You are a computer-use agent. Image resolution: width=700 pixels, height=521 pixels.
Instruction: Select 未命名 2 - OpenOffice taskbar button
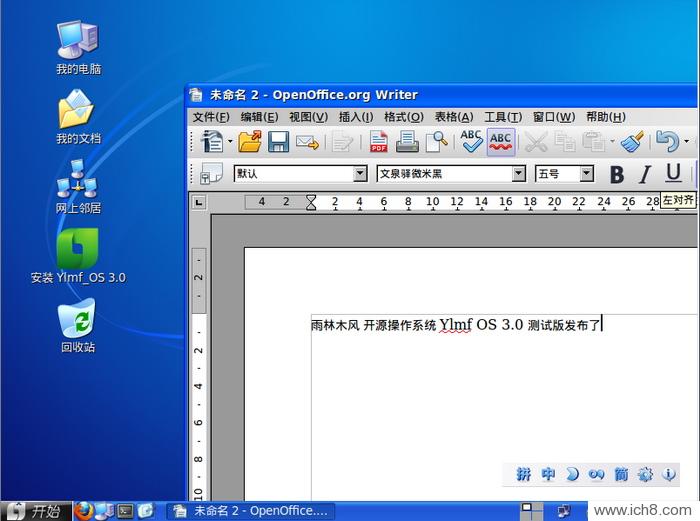pos(252,511)
